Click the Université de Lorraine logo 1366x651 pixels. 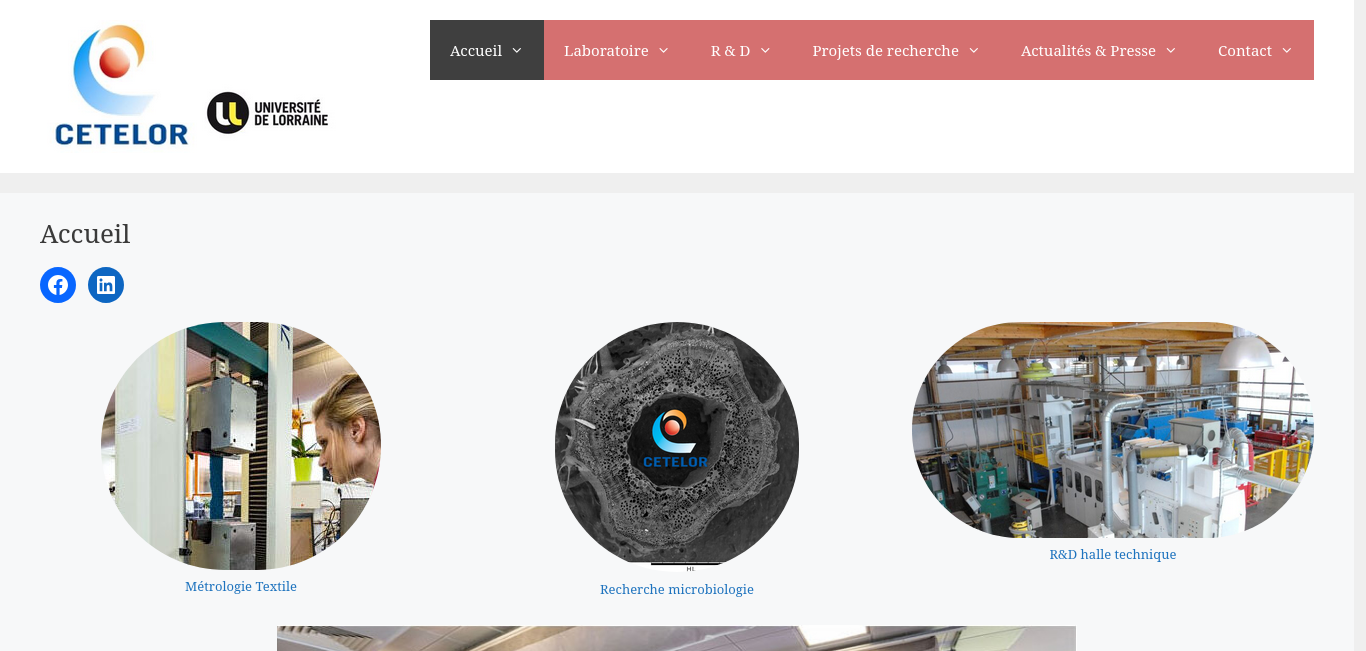pos(267,112)
